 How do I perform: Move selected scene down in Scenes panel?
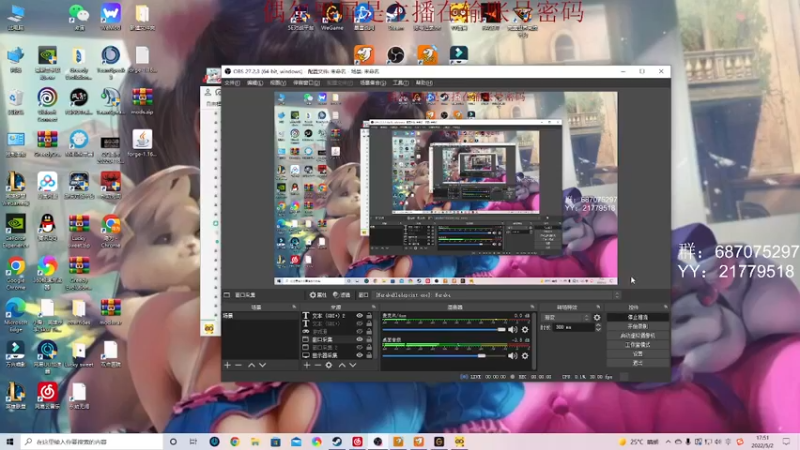pos(262,365)
